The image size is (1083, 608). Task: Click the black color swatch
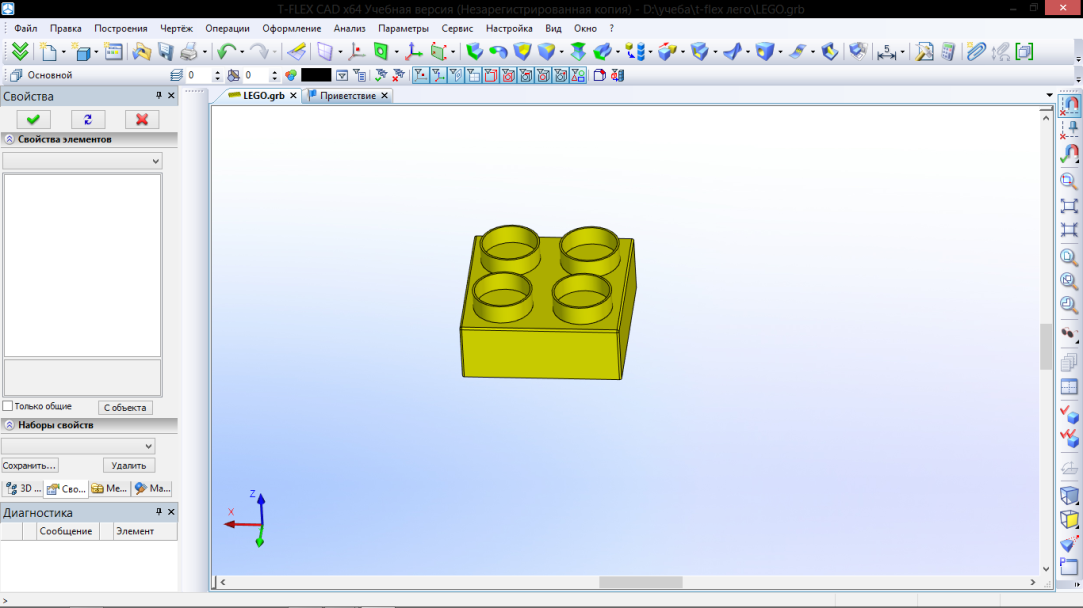tap(316, 75)
